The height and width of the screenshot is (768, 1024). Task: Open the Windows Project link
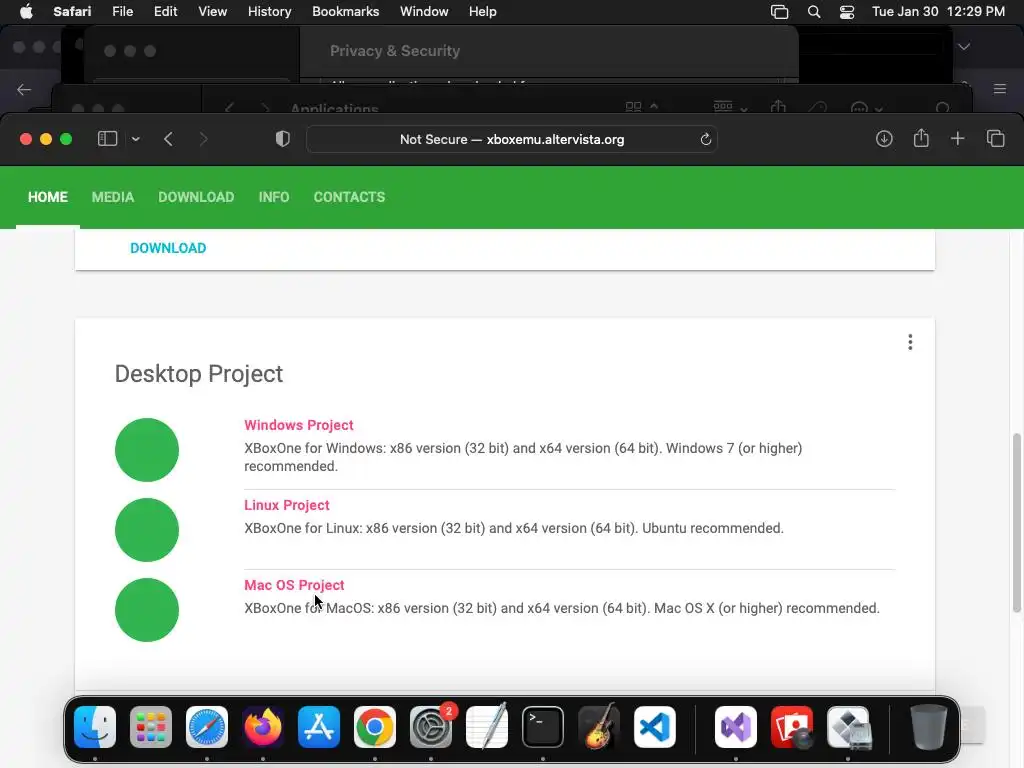pos(298,425)
